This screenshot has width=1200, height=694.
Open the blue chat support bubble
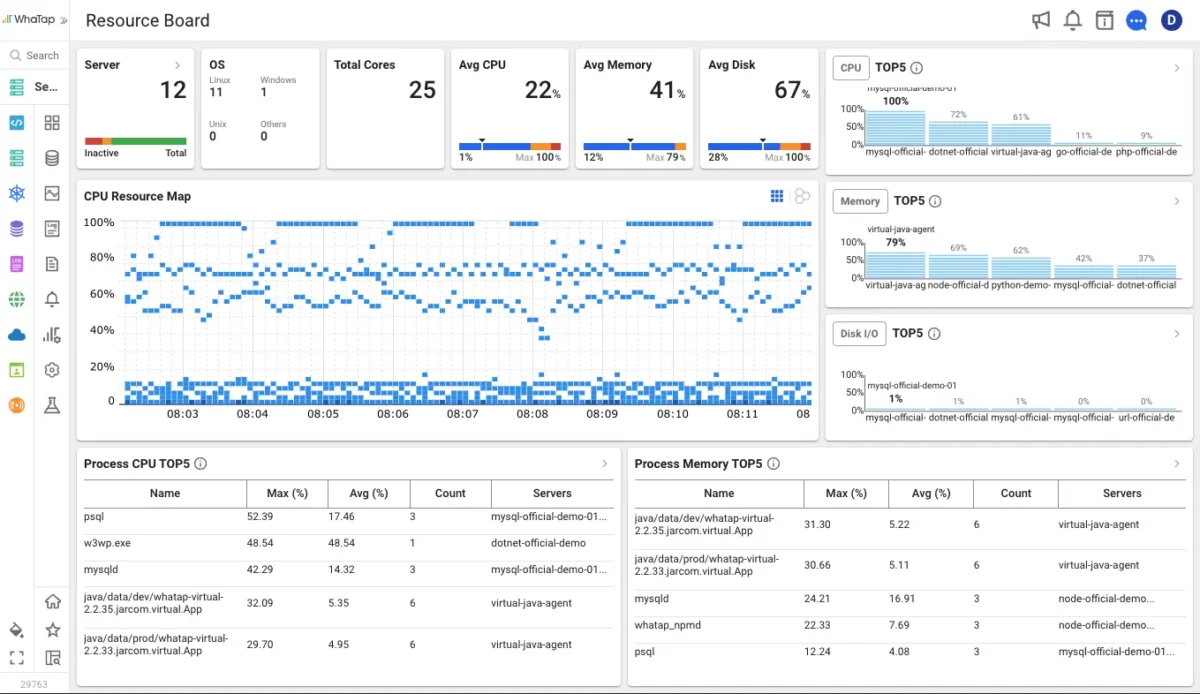tap(1136, 20)
